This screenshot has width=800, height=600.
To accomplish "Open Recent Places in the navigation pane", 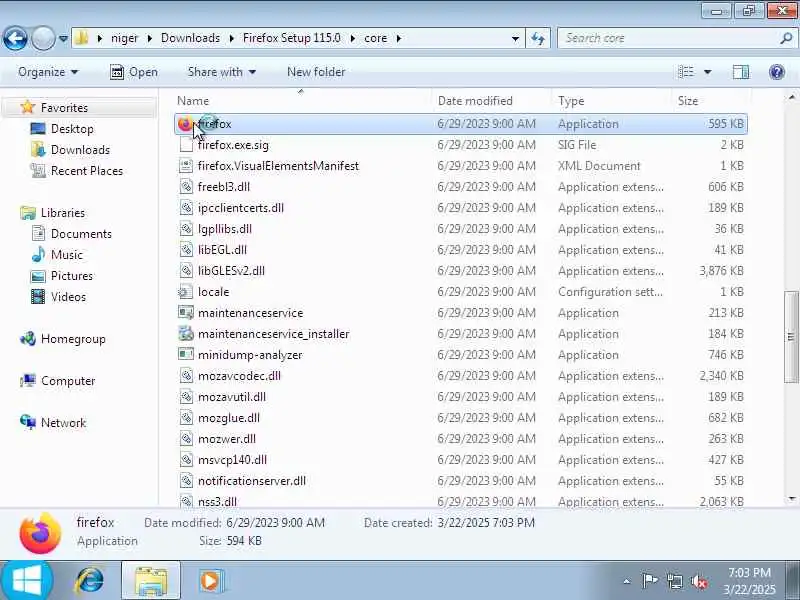I will [x=87, y=170].
